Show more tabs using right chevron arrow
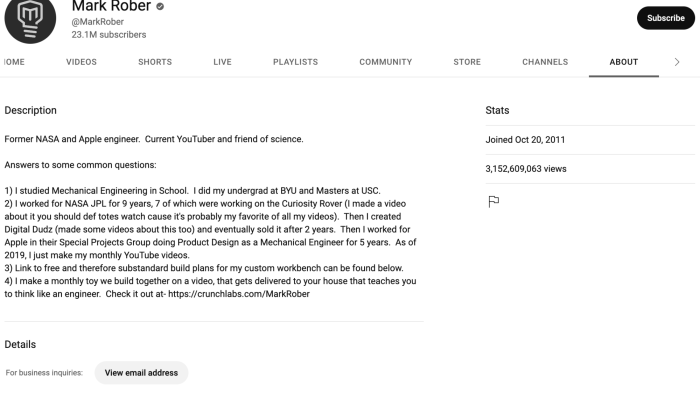 pos(677,62)
